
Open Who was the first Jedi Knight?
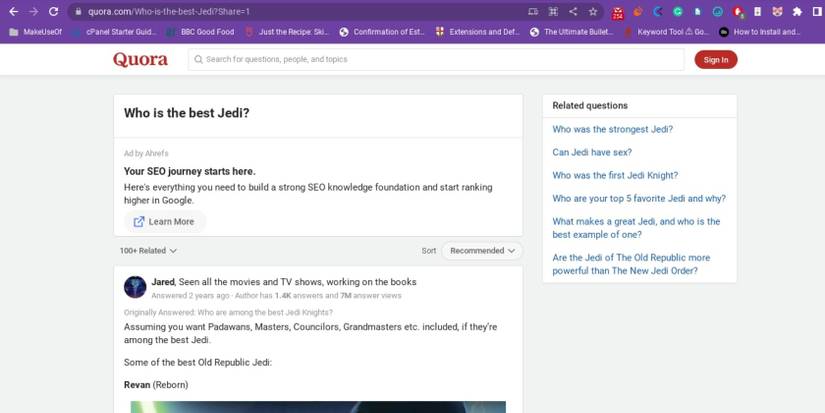(x=615, y=175)
